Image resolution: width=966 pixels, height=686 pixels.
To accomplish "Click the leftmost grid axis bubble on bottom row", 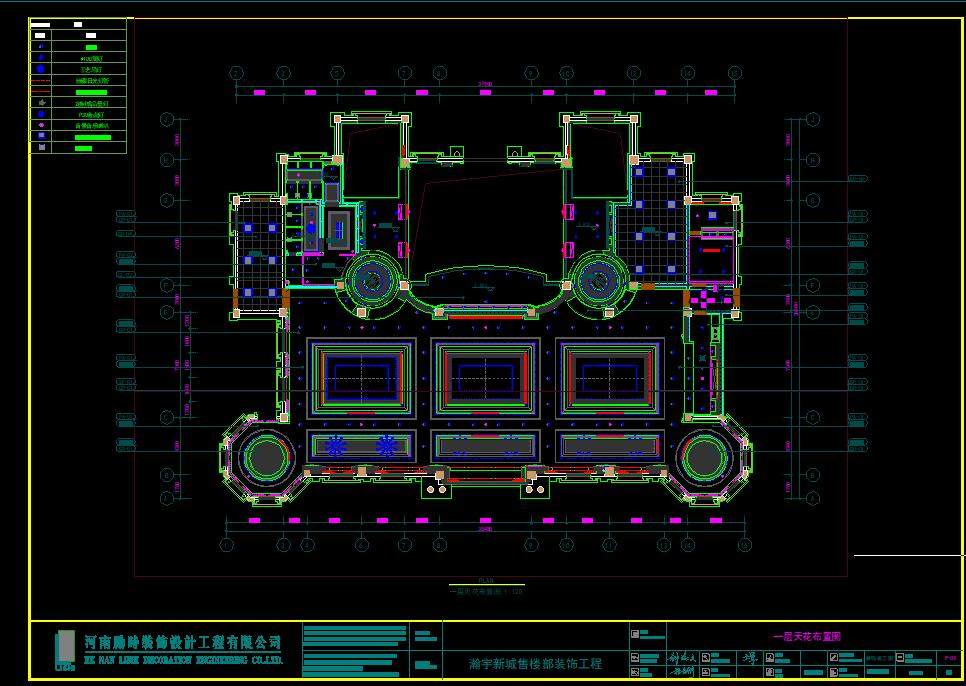I will tap(227, 545).
